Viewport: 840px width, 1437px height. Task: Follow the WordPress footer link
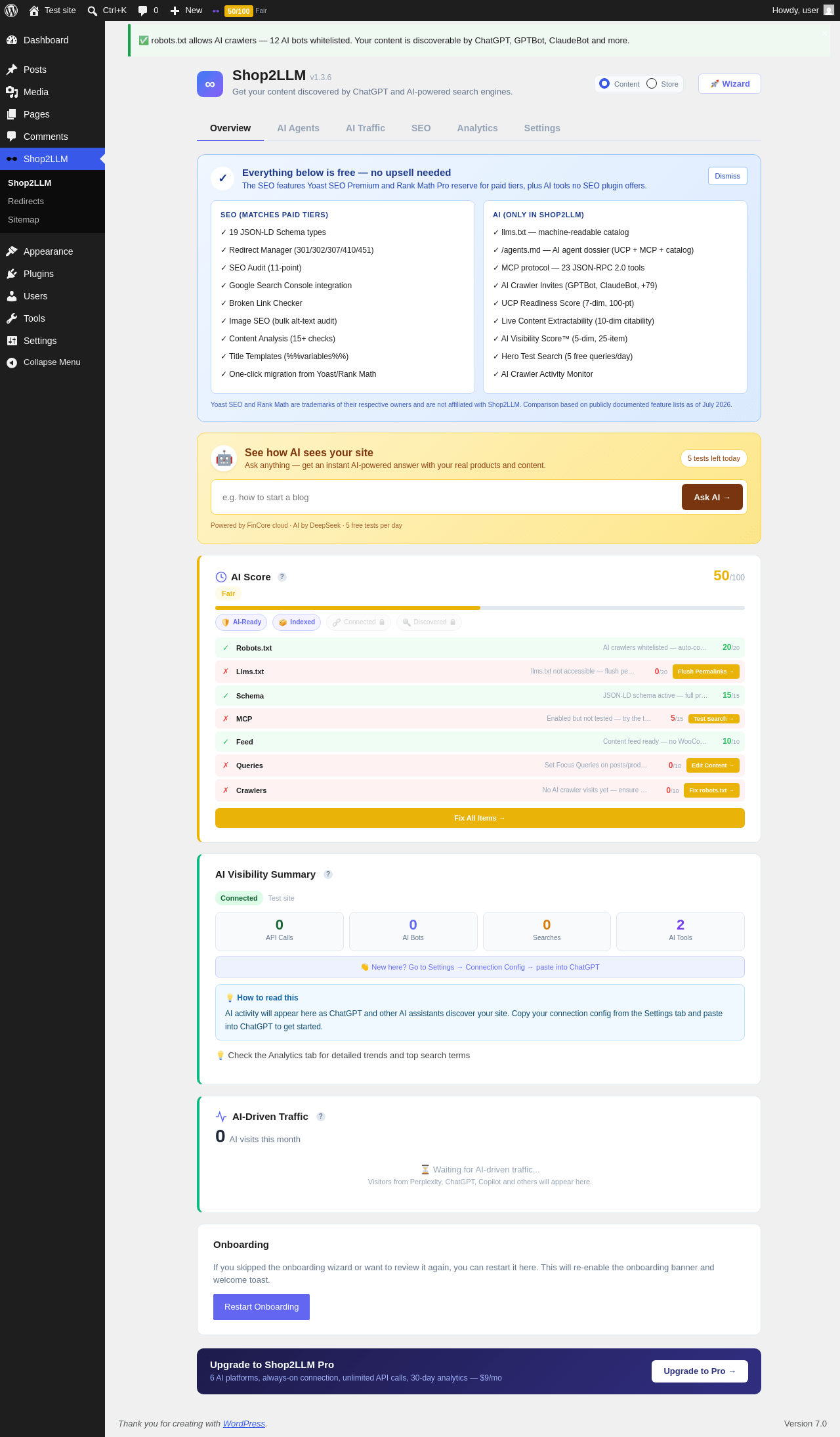pos(244,1423)
